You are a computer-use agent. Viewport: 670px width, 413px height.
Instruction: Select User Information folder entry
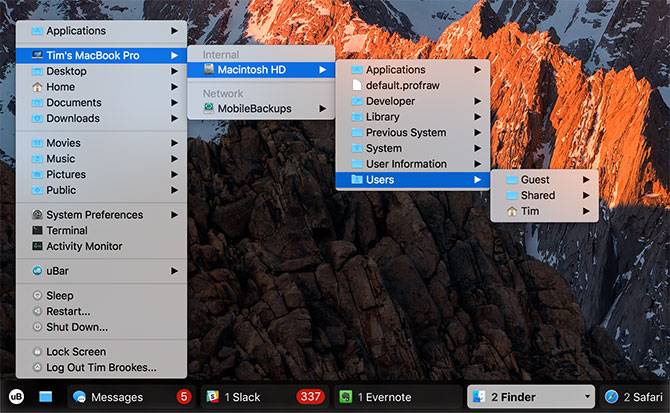tap(413, 164)
